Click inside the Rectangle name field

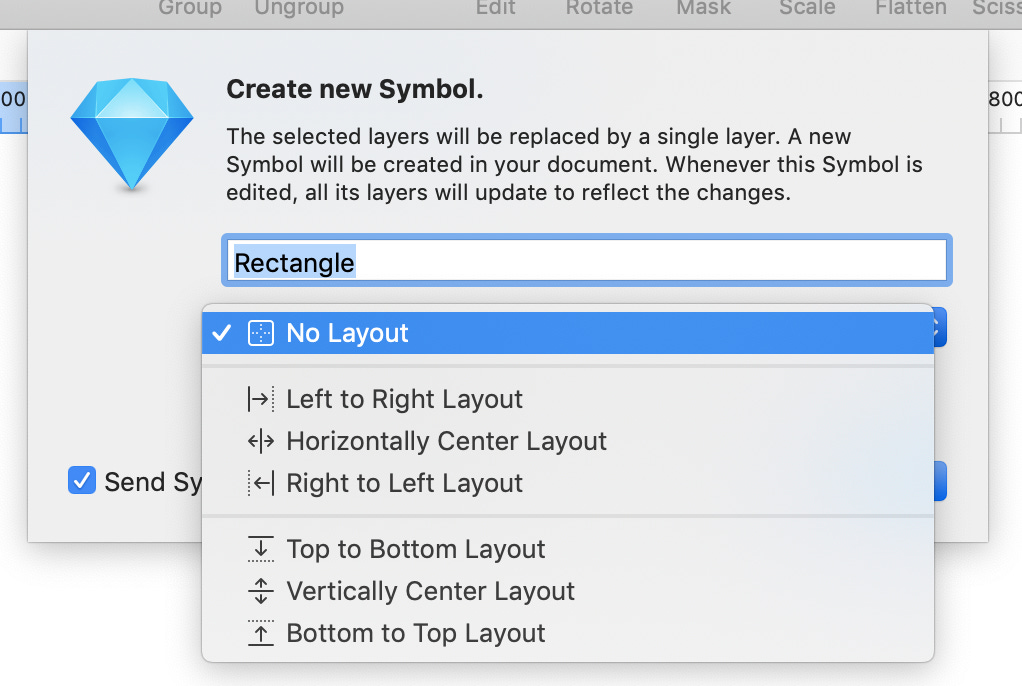[585, 260]
